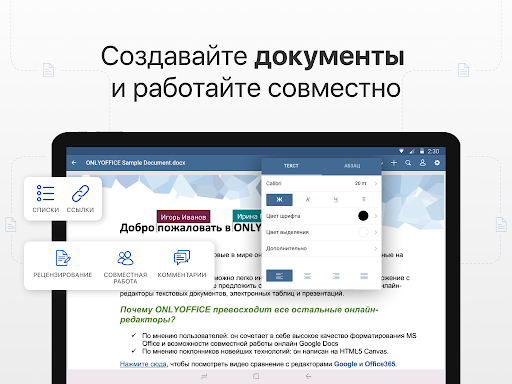
Task: Select the Списки lists icon
Action: click(45, 193)
